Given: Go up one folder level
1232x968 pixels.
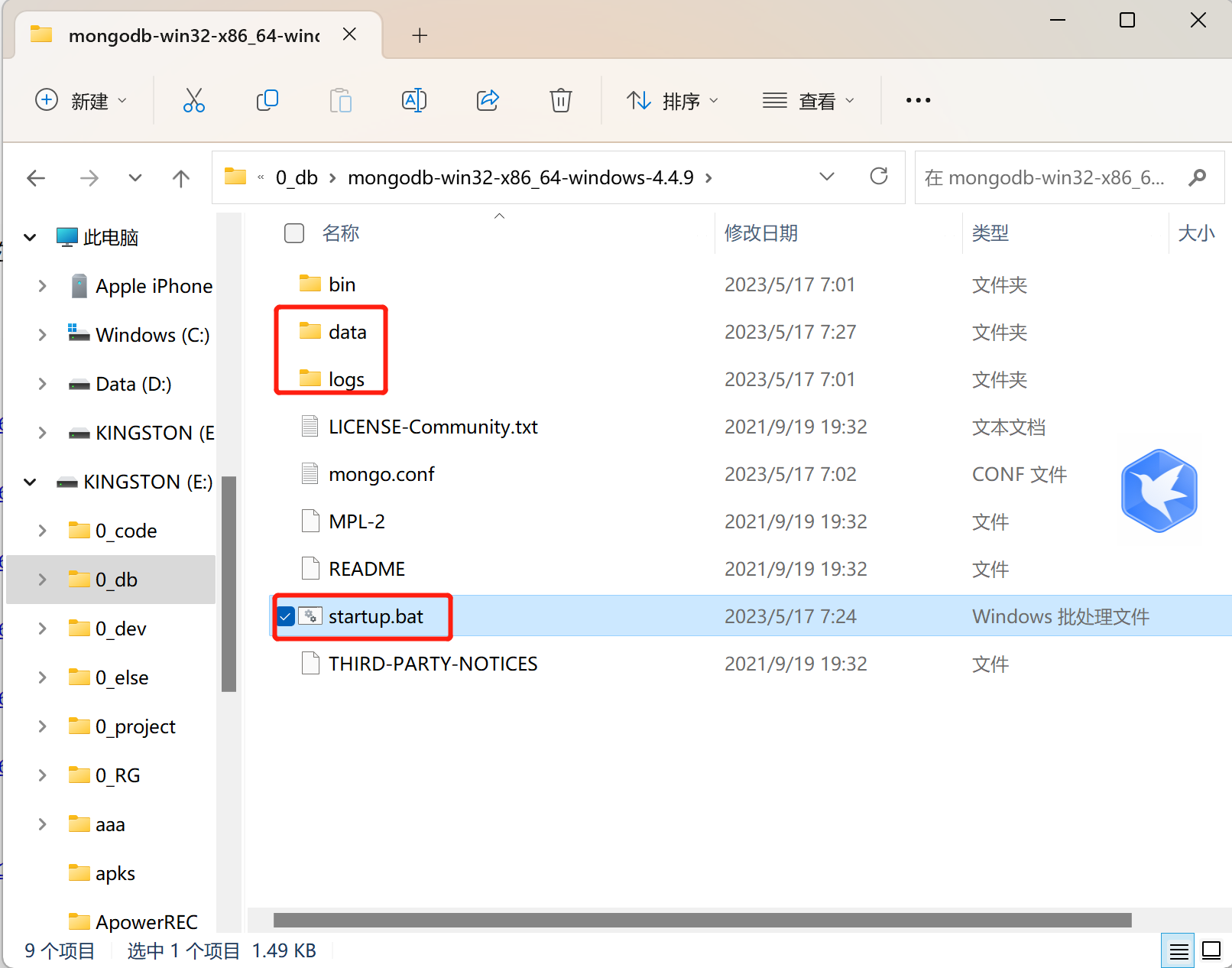Looking at the screenshot, I should click(x=181, y=178).
